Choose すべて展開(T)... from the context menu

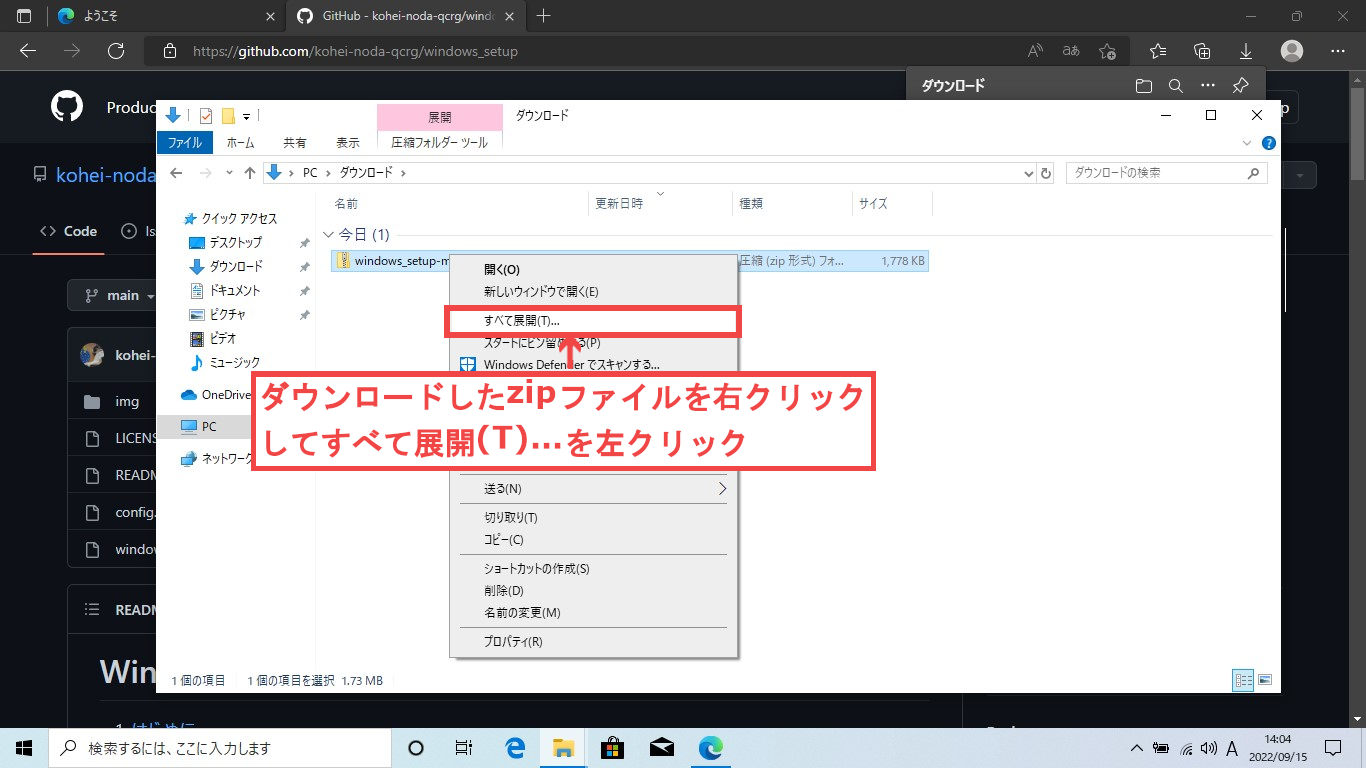click(593, 321)
